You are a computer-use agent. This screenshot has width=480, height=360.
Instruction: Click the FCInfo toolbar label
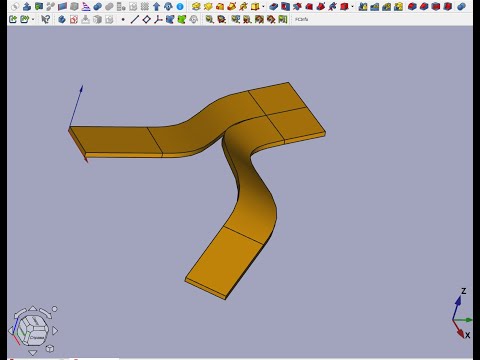click(x=302, y=20)
